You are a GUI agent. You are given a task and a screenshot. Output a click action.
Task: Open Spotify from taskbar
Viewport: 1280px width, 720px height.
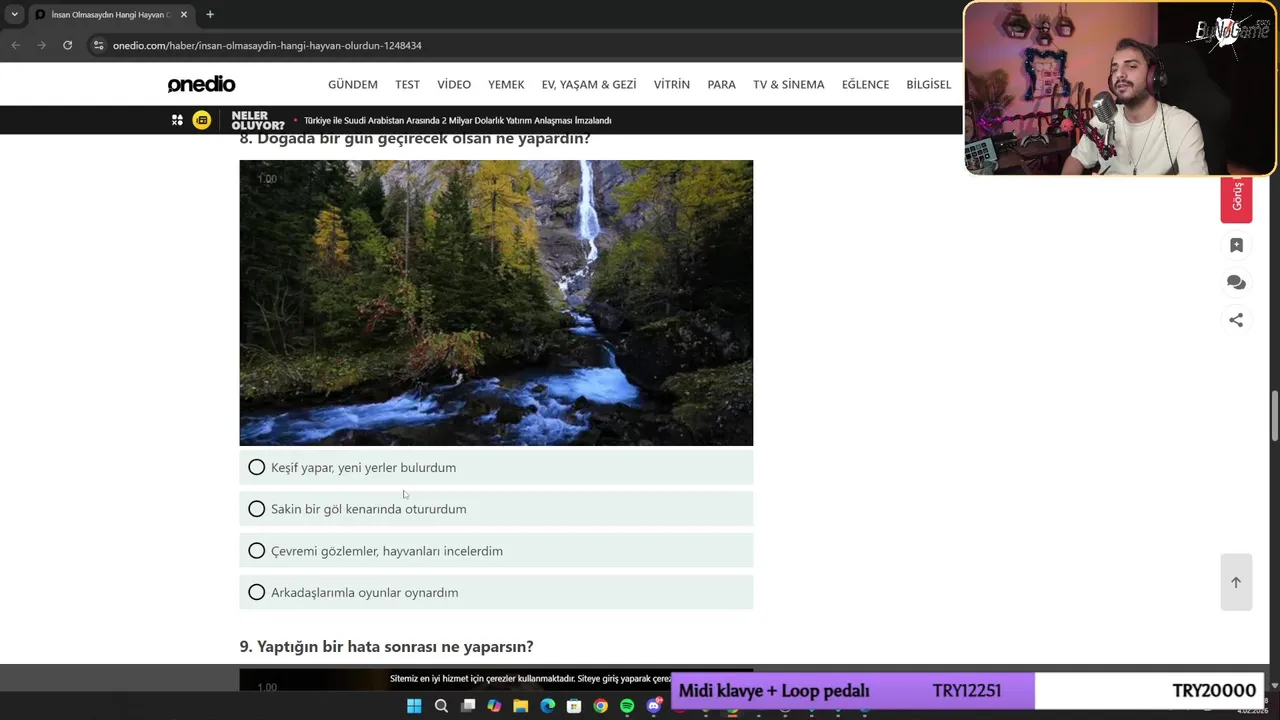(x=627, y=706)
